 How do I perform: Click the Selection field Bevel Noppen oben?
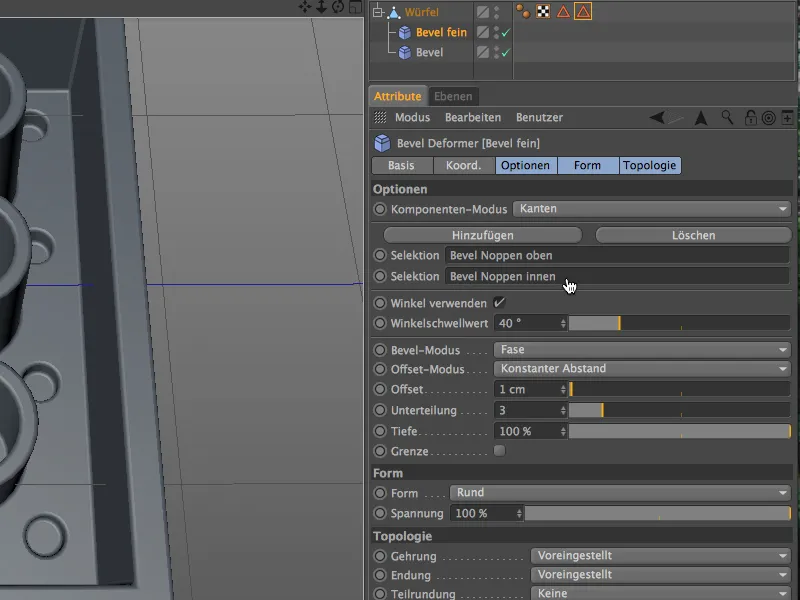tap(617, 255)
